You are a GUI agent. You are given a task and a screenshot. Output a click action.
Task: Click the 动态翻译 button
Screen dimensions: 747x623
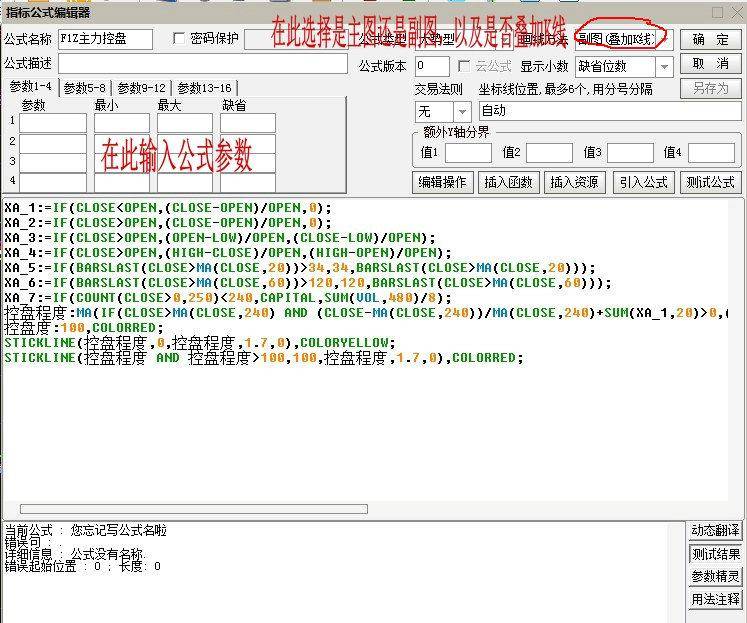(x=716, y=530)
